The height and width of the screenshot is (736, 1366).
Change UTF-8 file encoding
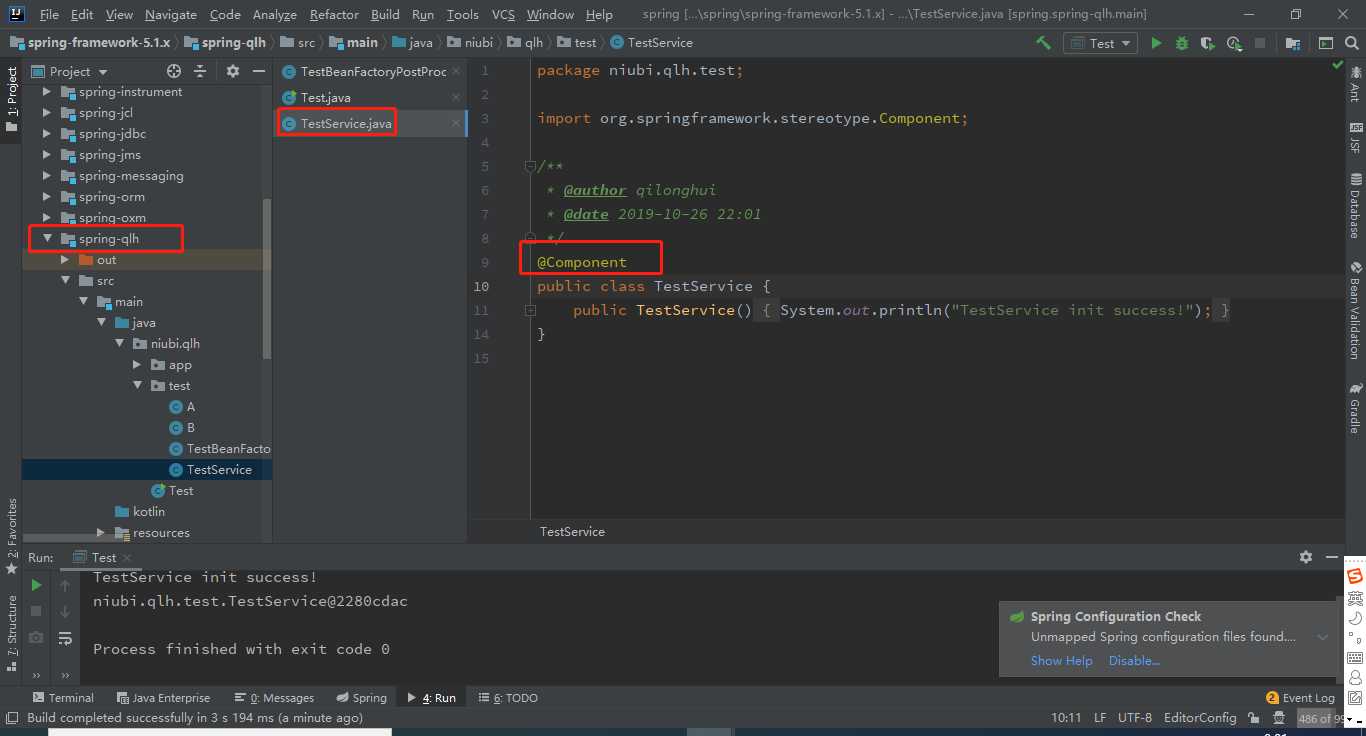tap(1135, 718)
